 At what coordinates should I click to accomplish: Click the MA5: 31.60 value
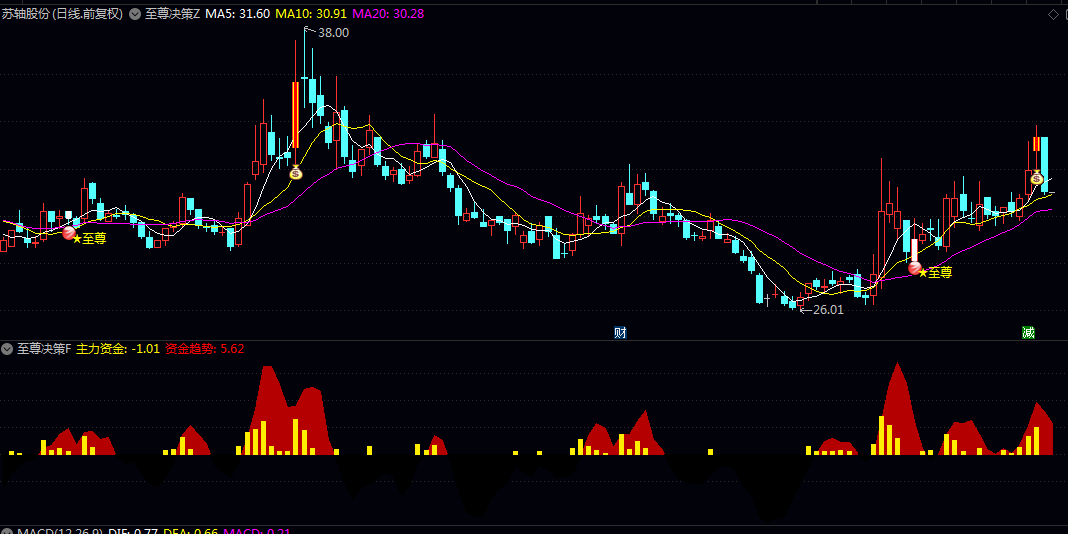pyautogui.click(x=238, y=14)
